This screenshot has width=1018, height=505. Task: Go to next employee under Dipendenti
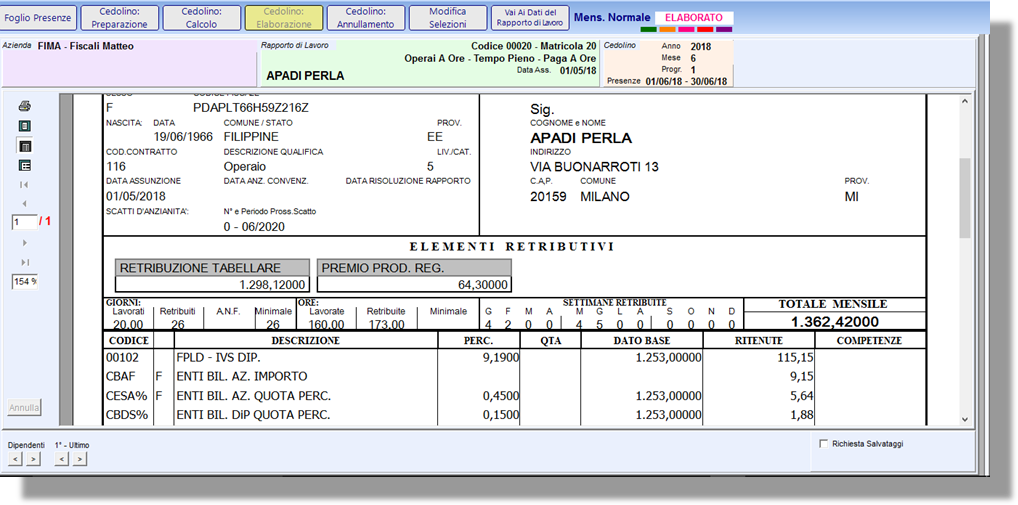pyautogui.click(x=33, y=460)
